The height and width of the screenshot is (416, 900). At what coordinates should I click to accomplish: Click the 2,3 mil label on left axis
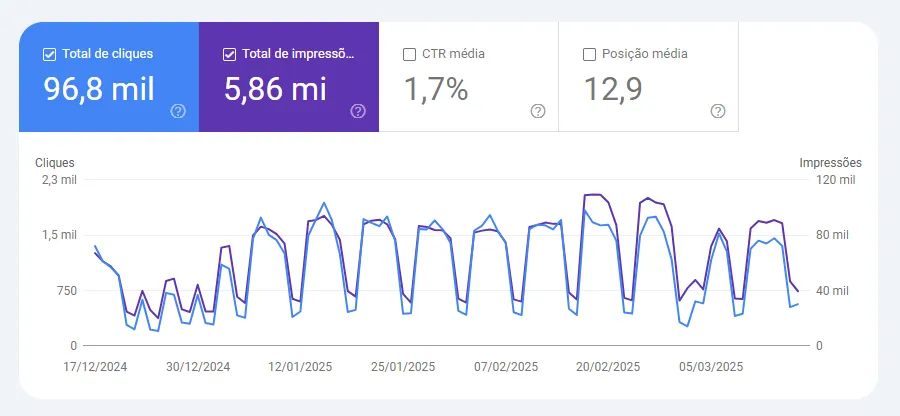pyautogui.click(x=59, y=180)
